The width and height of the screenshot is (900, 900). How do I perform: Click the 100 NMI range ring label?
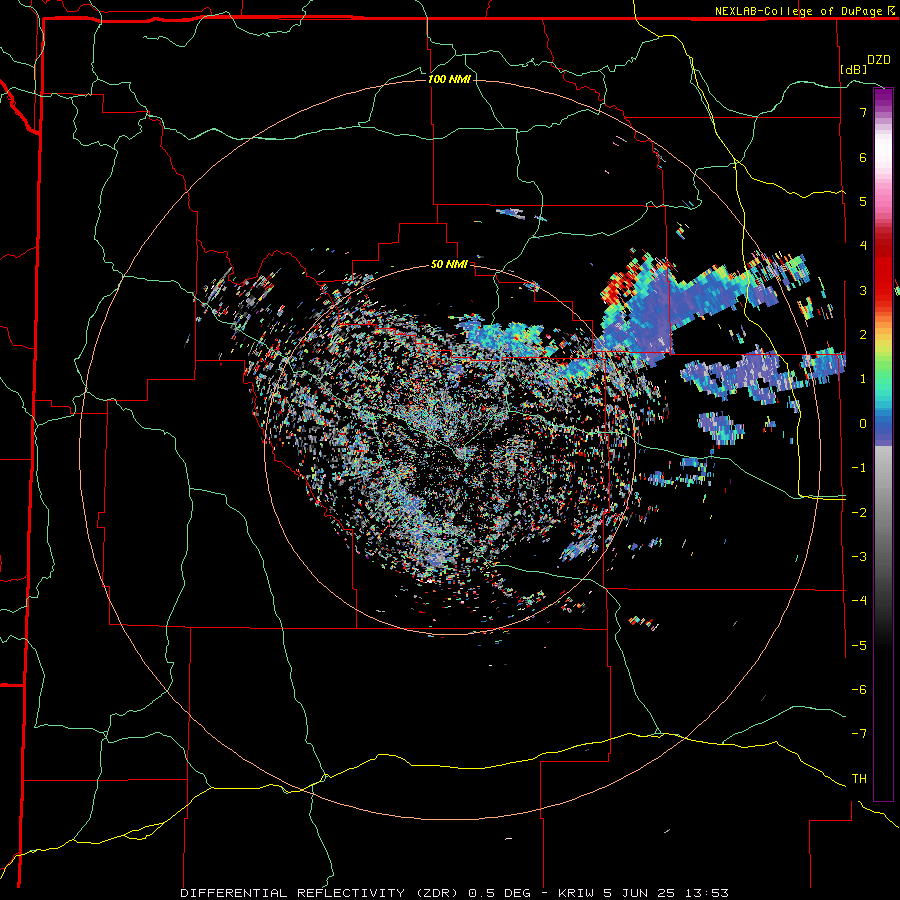click(449, 79)
